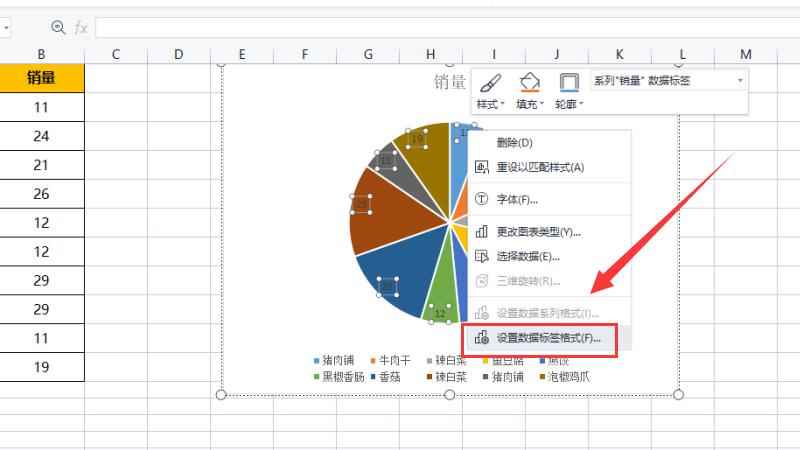Select the cell containing 26

point(41,194)
